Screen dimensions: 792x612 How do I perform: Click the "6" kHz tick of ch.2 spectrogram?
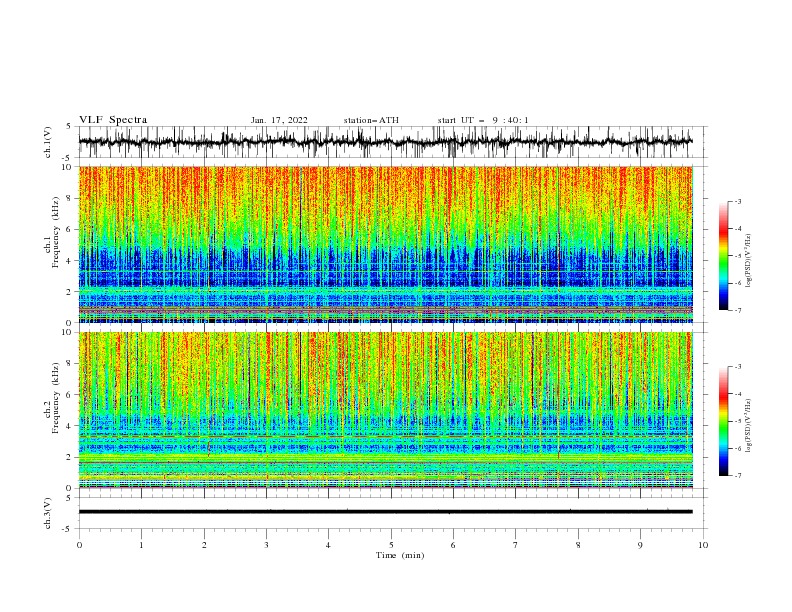coord(71,395)
